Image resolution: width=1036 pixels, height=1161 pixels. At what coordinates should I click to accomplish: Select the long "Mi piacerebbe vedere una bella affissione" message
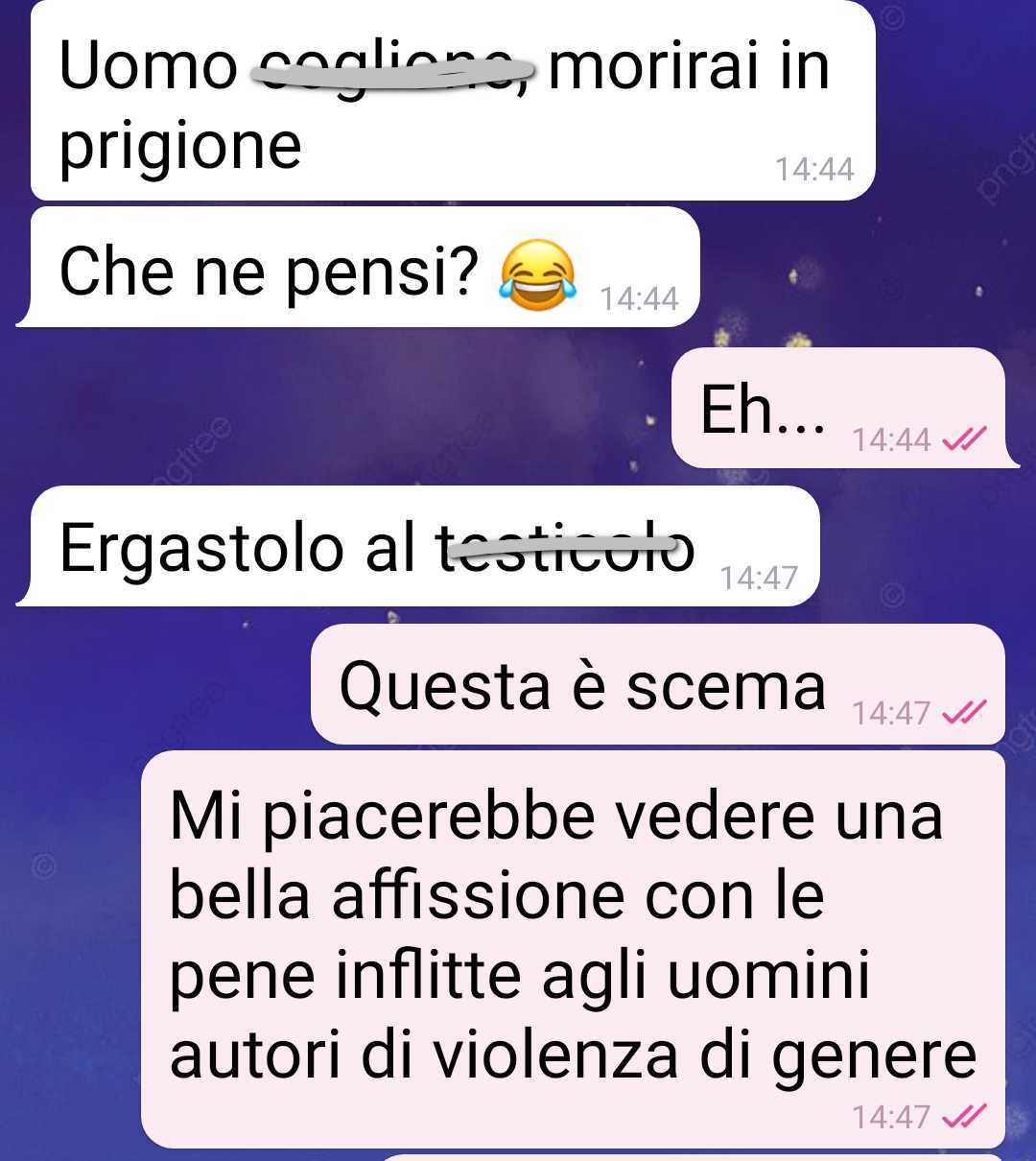(574, 949)
